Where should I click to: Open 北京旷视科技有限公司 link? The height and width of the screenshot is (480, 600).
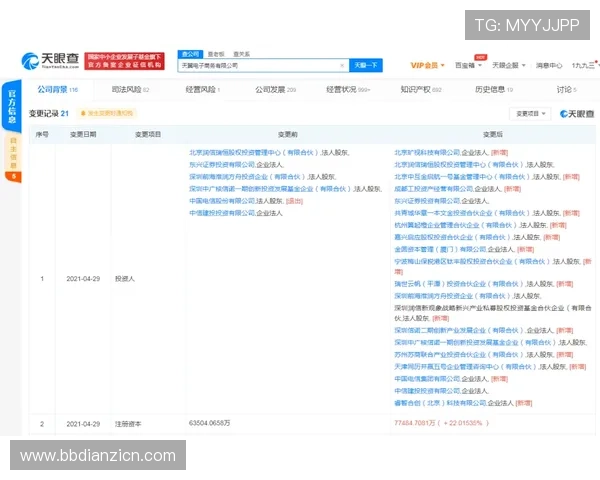(427, 153)
